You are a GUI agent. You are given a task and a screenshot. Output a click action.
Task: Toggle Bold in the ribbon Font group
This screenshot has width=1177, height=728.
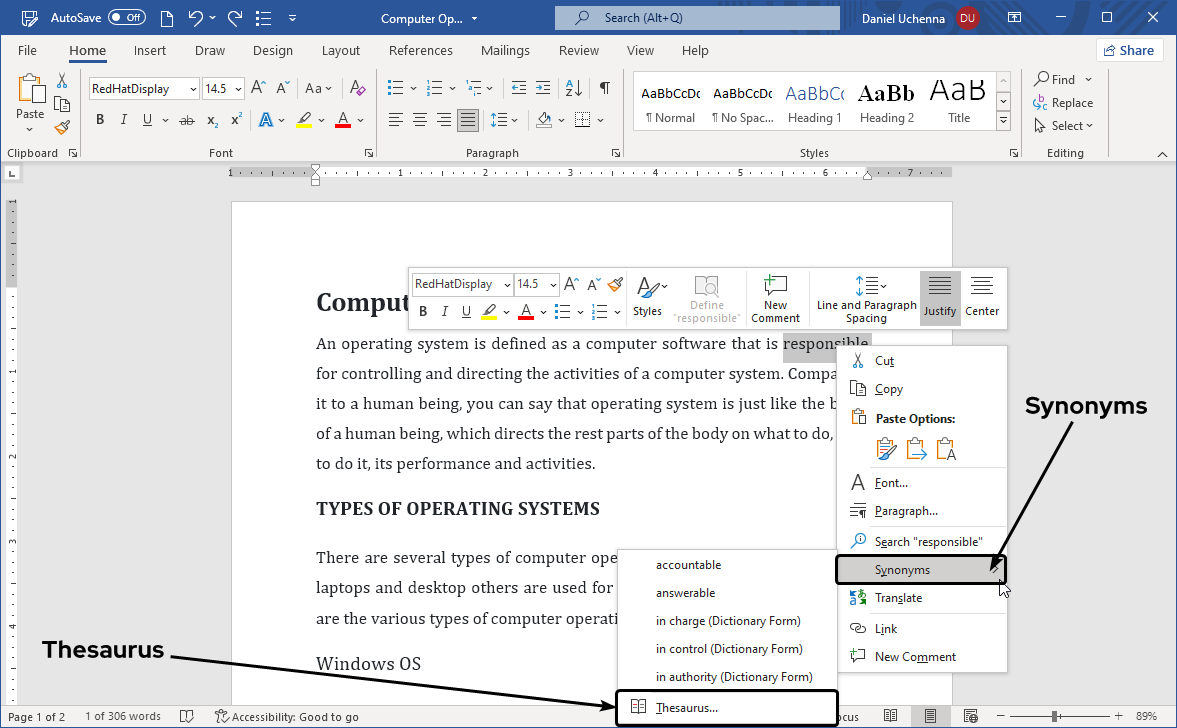click(x=100, y=120)
